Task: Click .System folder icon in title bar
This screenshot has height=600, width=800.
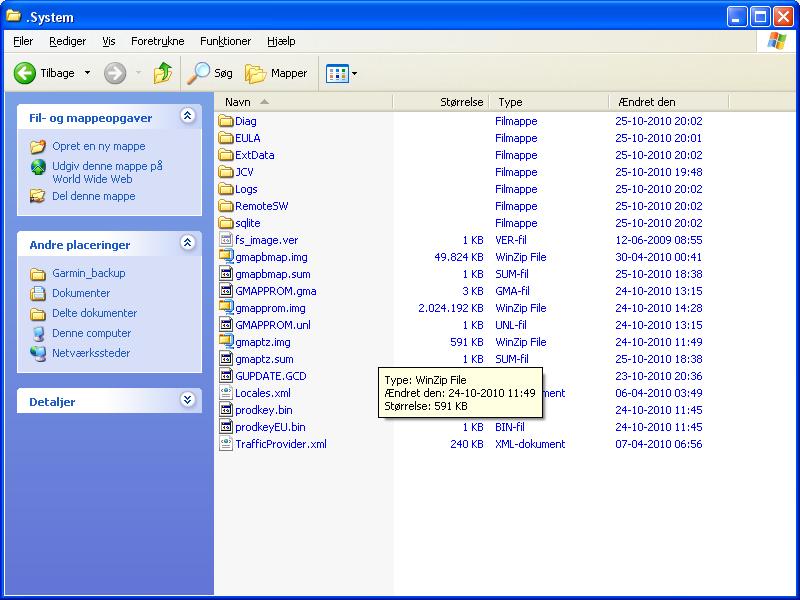Action: (x=14, y=16)
